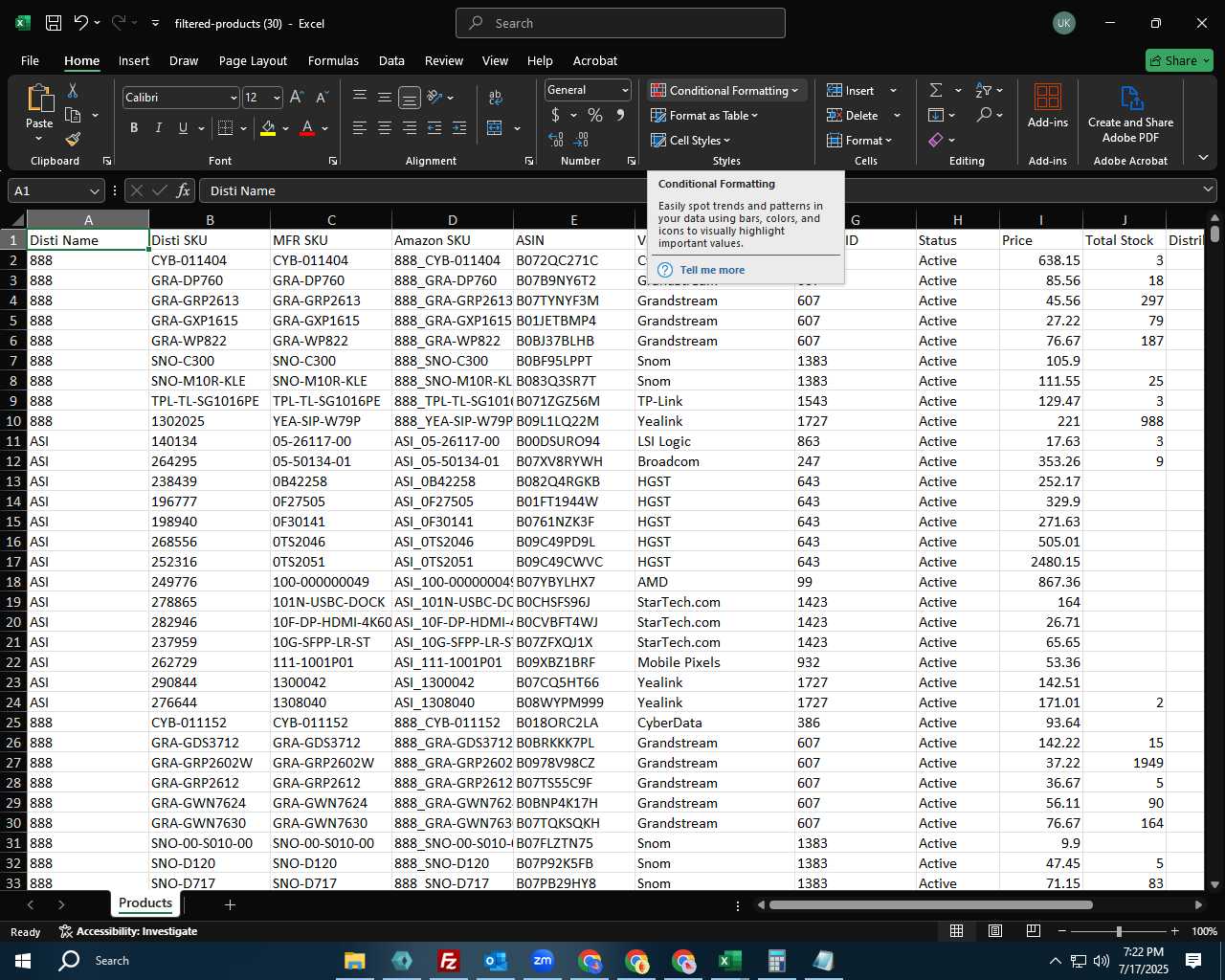Screen dimensions: 1225x980
Task: Toggle bottom vertical alignment
Action: coord(410,97)
